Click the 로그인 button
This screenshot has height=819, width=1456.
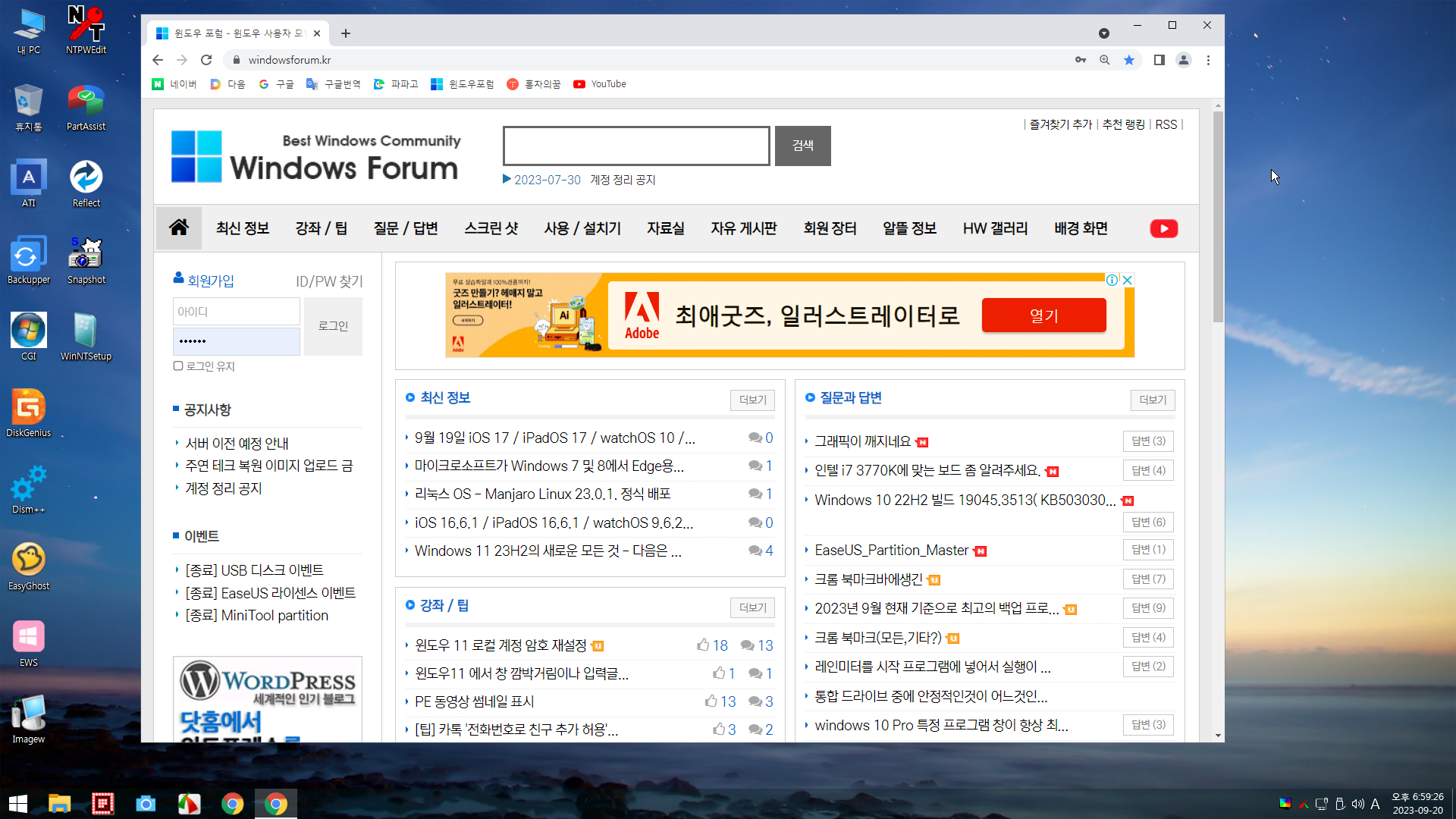(333, 326)
